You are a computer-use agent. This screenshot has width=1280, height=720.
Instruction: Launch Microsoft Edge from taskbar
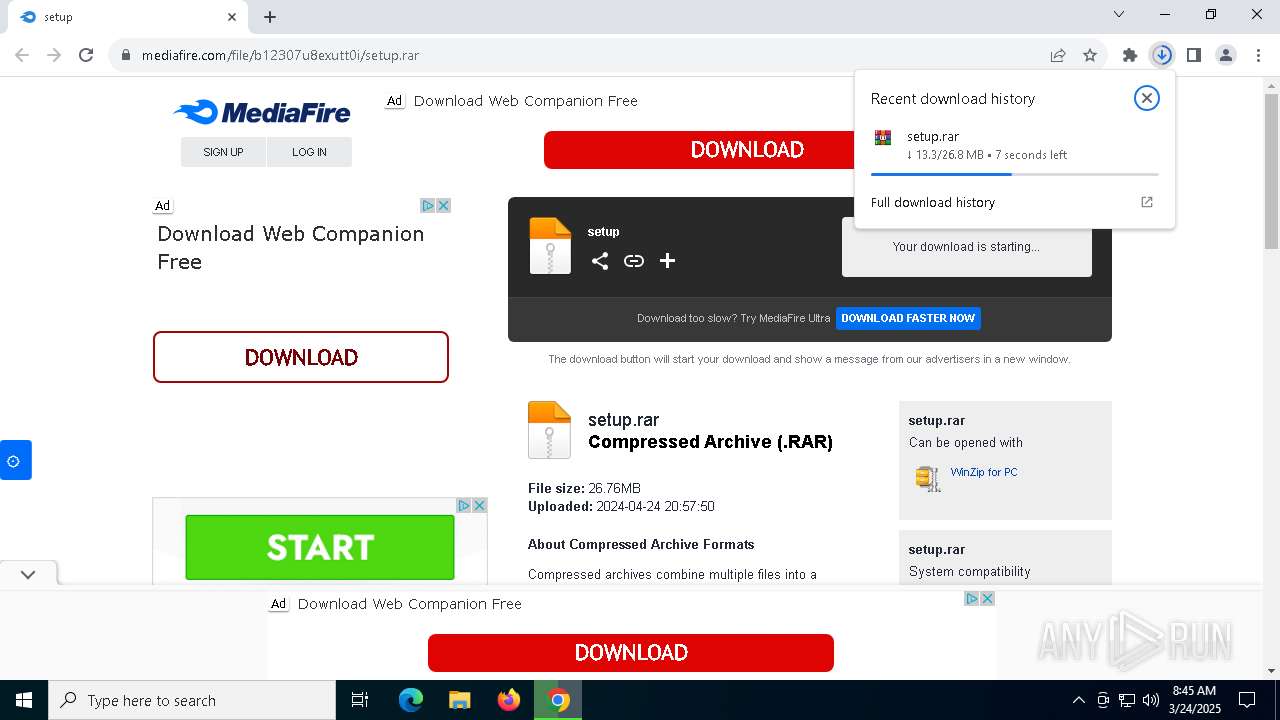[411, 700]
